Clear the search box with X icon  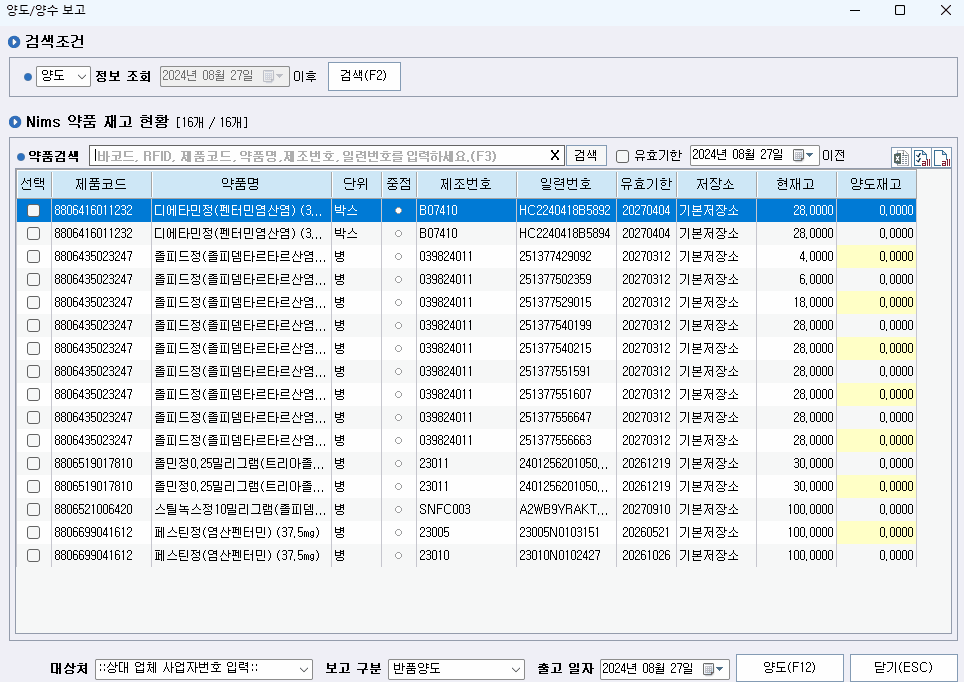[x=555, y=155]
